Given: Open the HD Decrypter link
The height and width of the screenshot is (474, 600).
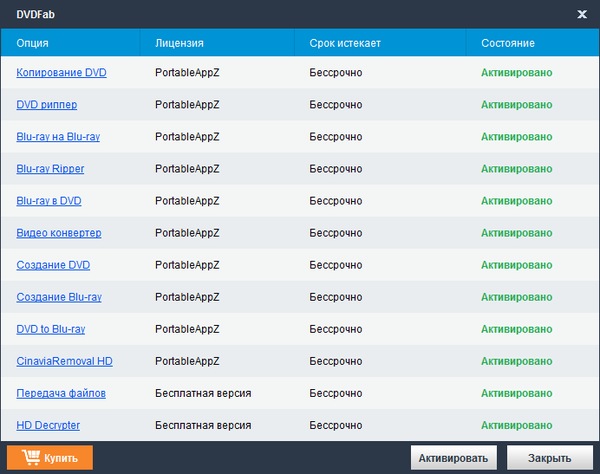Looking at the screenshot, I should point(48,425).
